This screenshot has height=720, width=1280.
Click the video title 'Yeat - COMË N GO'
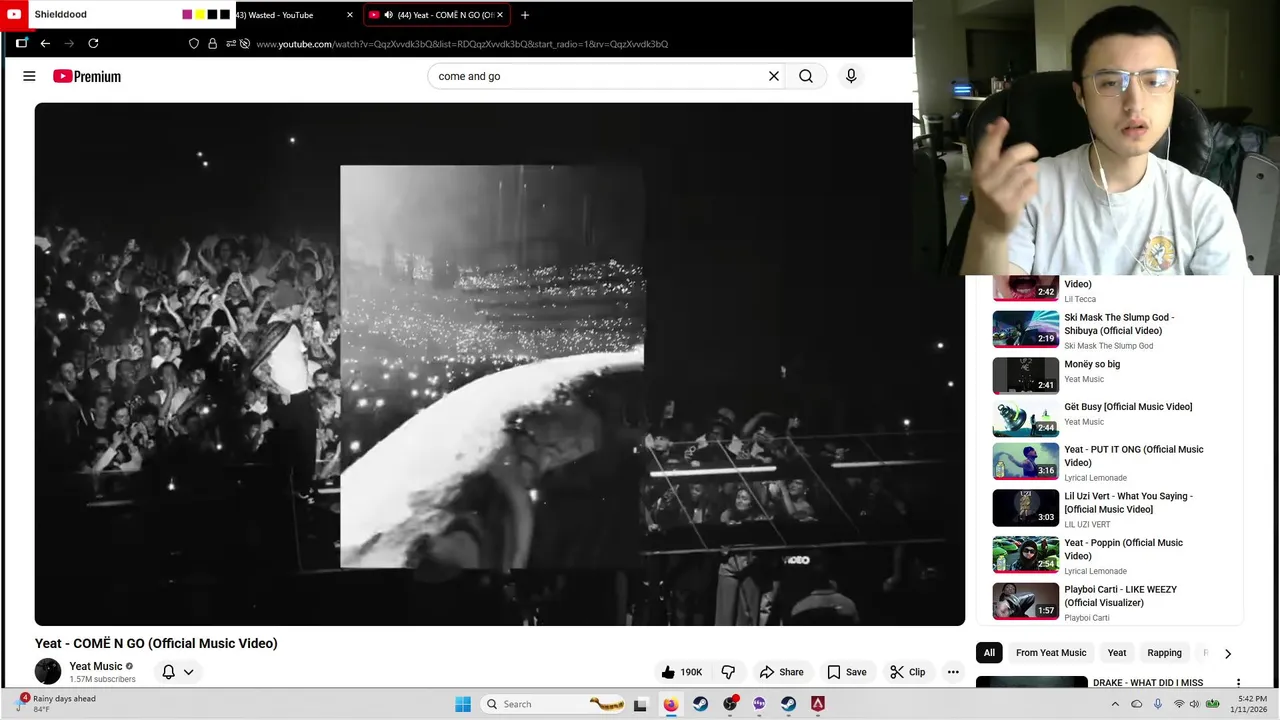pos(156,643)
